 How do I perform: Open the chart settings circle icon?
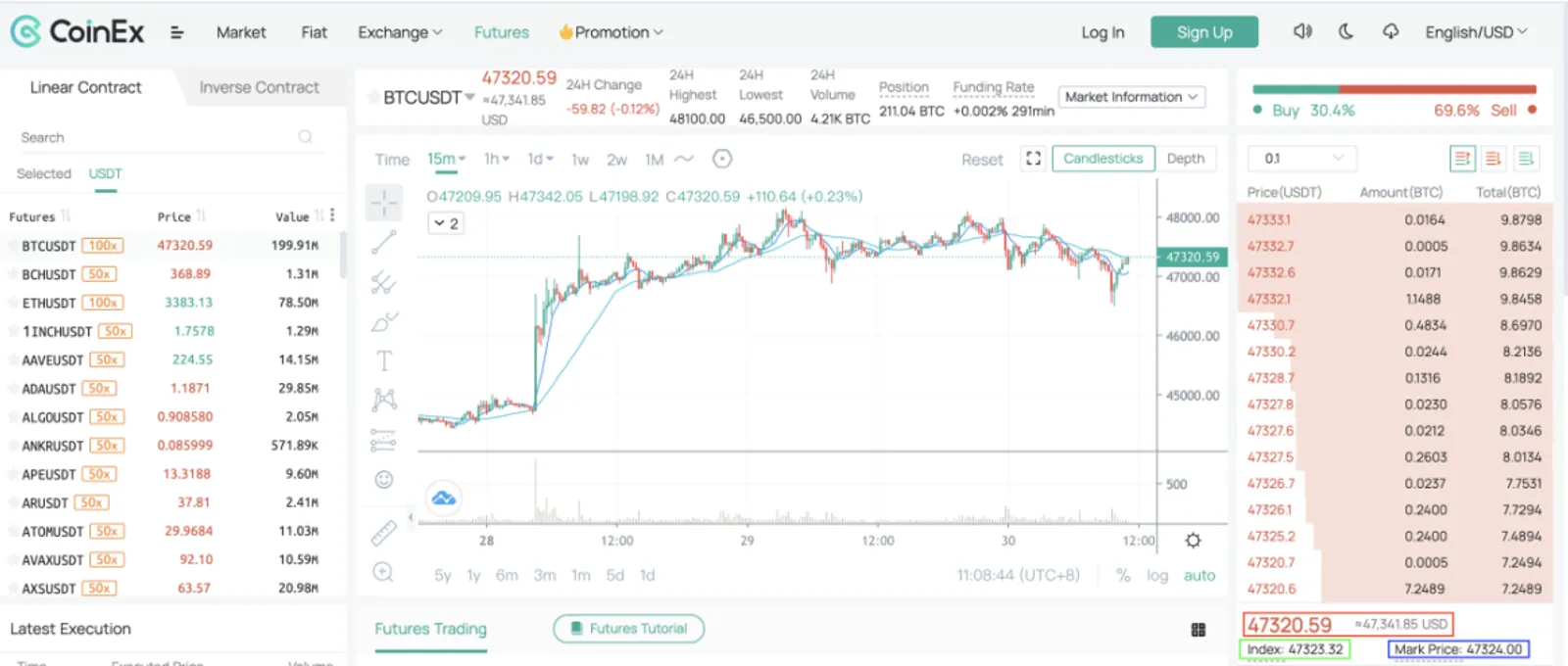[722, 159]
